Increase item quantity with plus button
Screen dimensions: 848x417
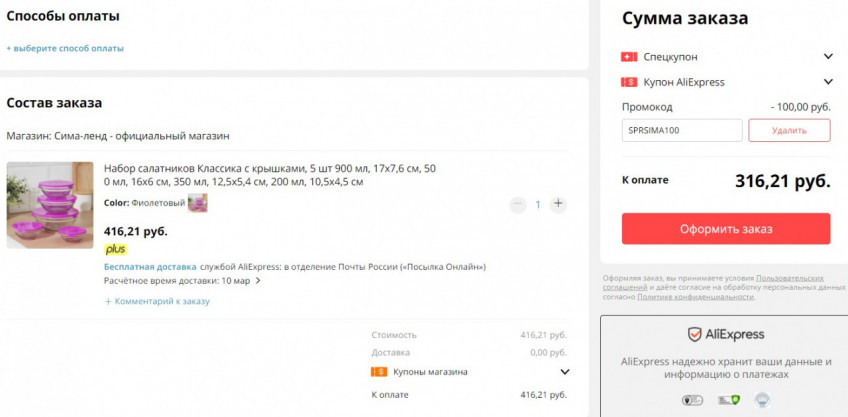click(x=558, y=204)
